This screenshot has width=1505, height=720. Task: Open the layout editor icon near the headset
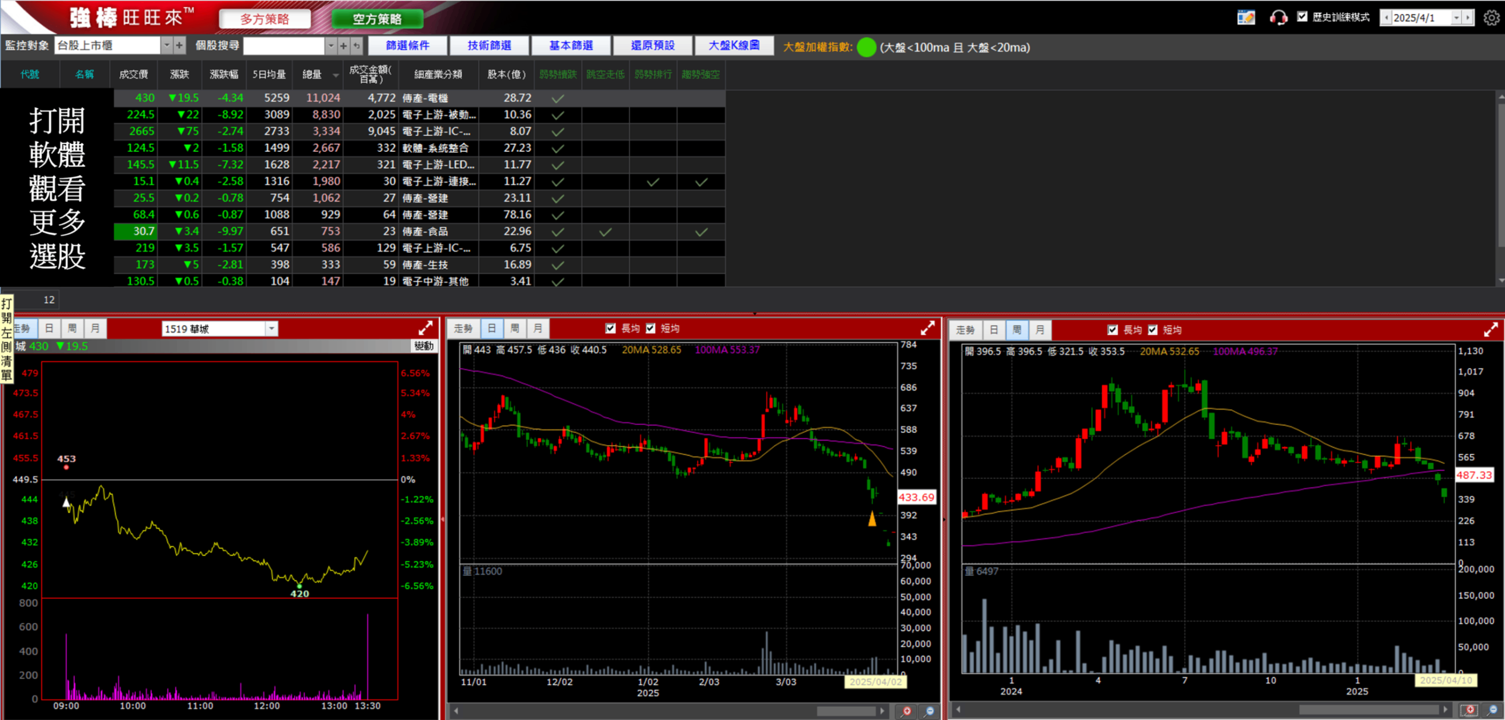click(1246, 17)
